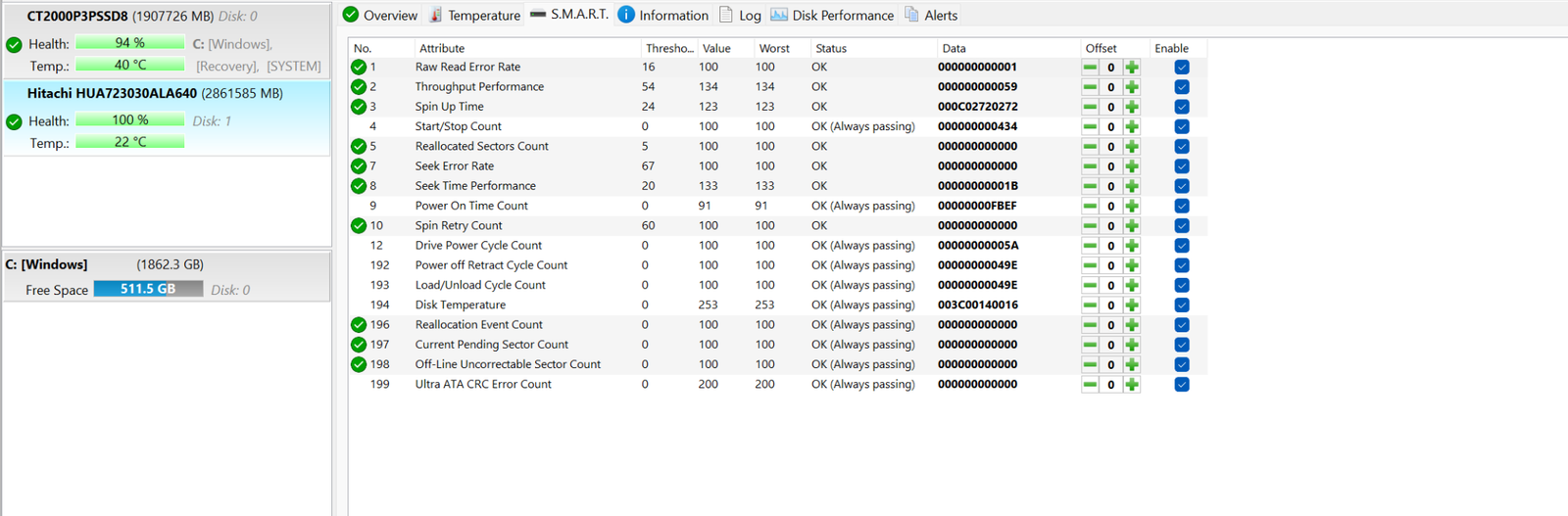Disable the Enable checkbox for Off-Line Uncorrectable Sector Count

[1182, 364]
